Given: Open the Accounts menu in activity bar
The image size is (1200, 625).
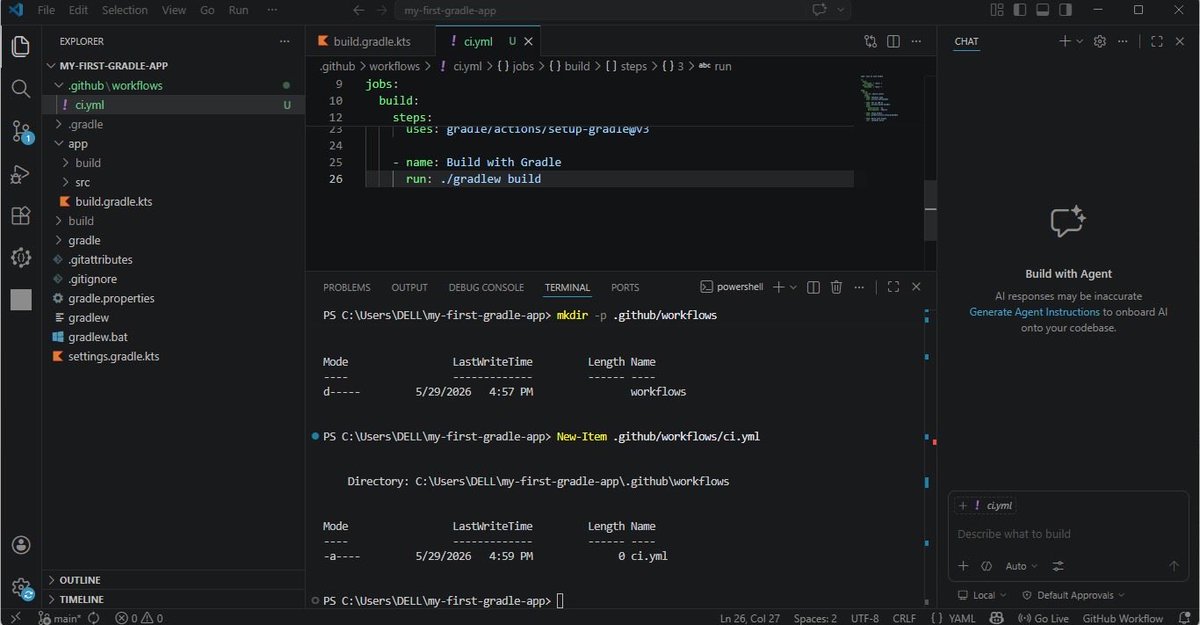Looking at the screenshot, I should (x=21, y=545).
